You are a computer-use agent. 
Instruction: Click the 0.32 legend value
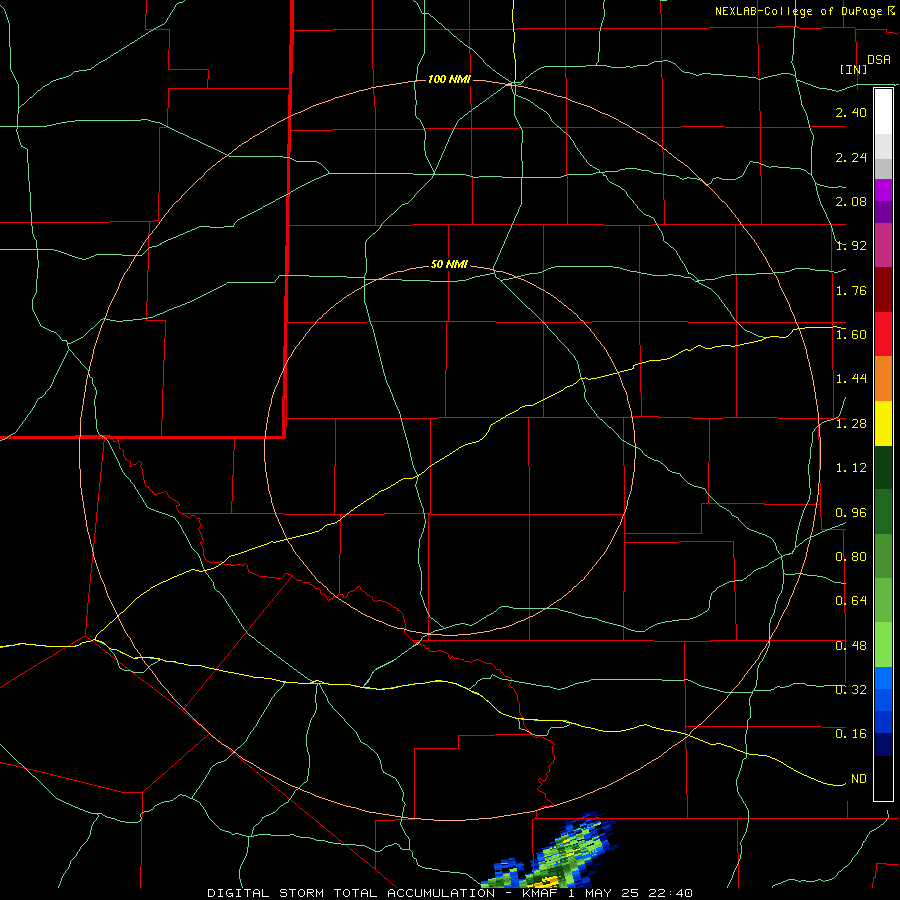tap(851, 690)
